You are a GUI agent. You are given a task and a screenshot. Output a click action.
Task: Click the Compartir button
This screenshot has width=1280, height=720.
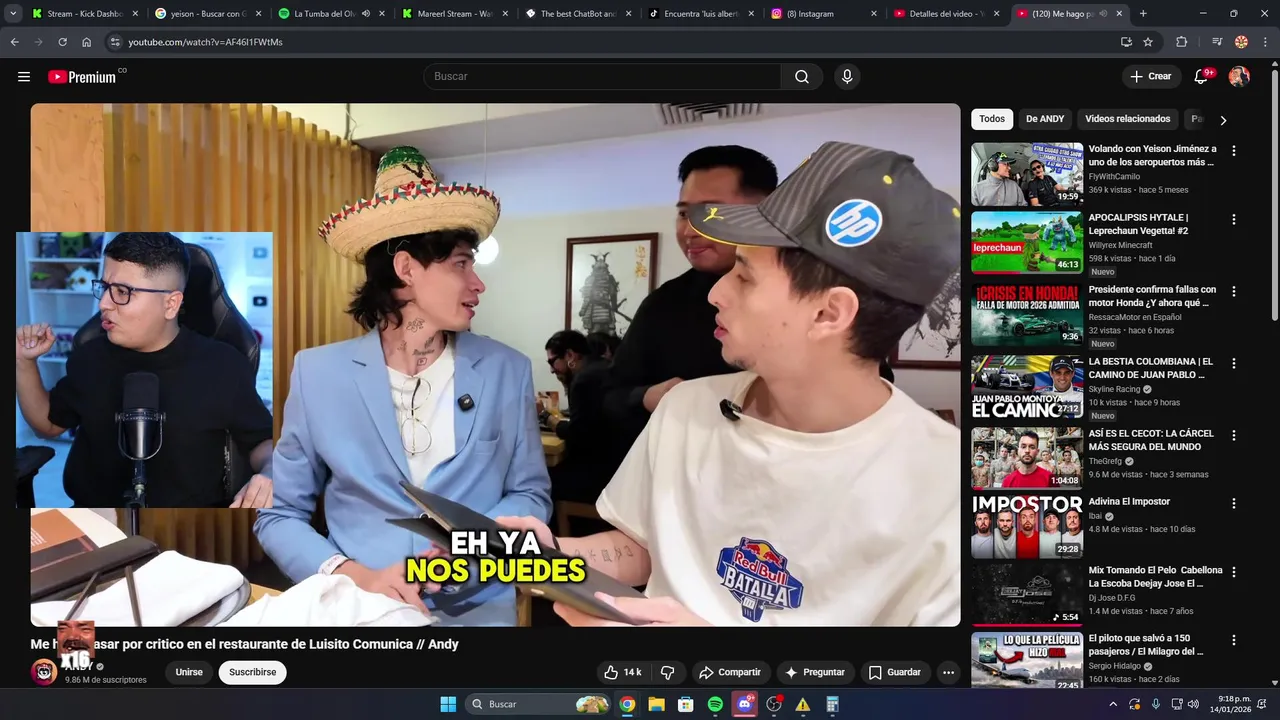coord(730,672)
